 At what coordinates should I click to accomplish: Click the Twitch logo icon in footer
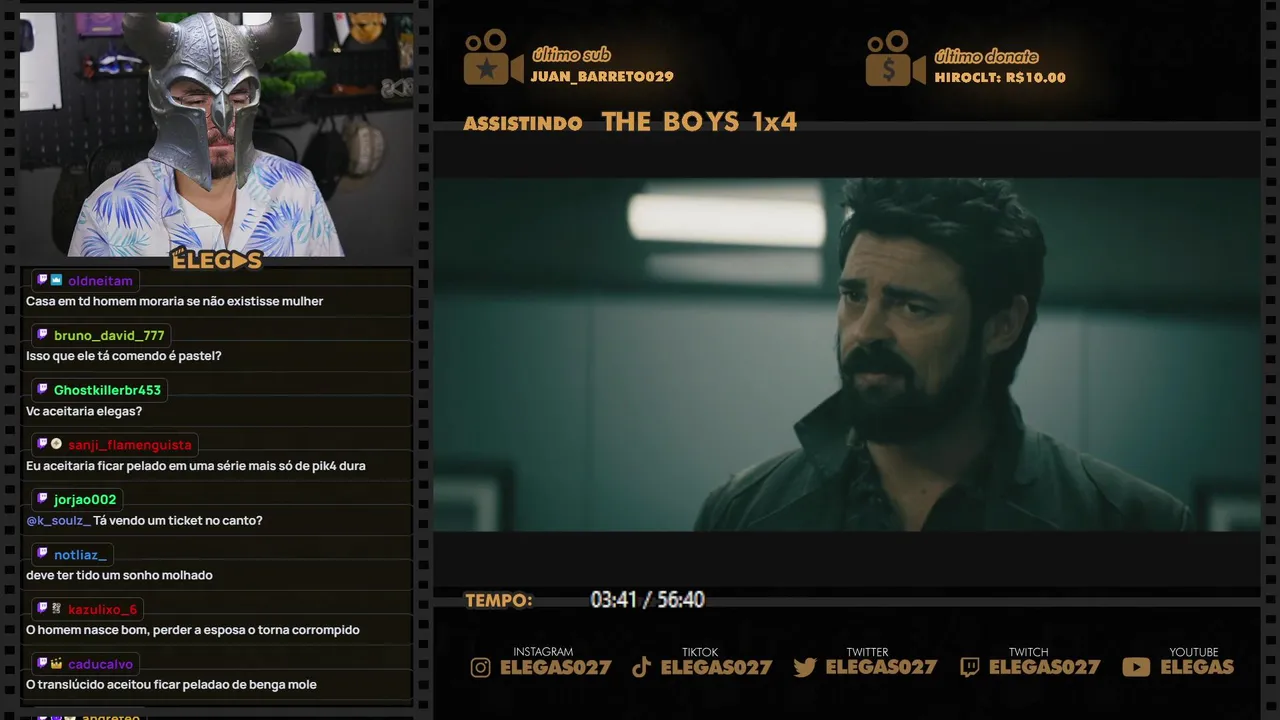(x=969, y=668)
